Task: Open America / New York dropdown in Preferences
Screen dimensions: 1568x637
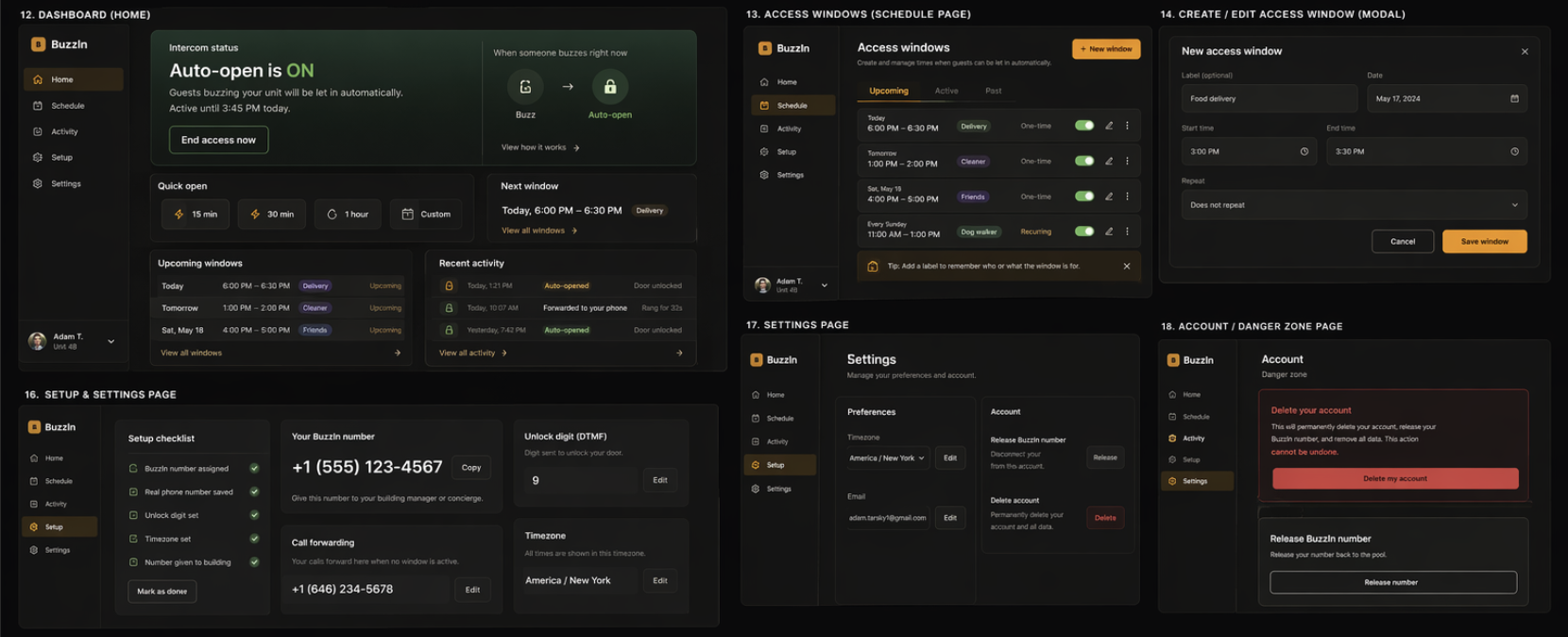Action: [886, 458]
